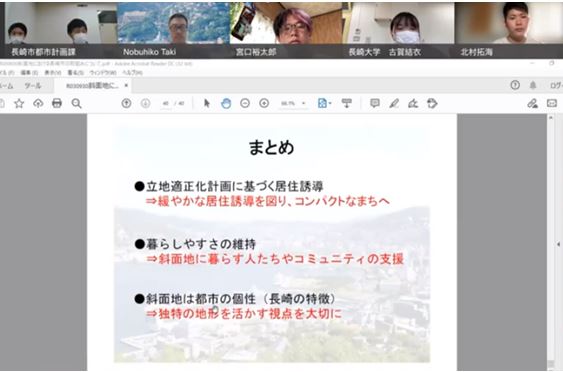
Task: Zoom in with the plus circle icon
Action: [264, 103]
